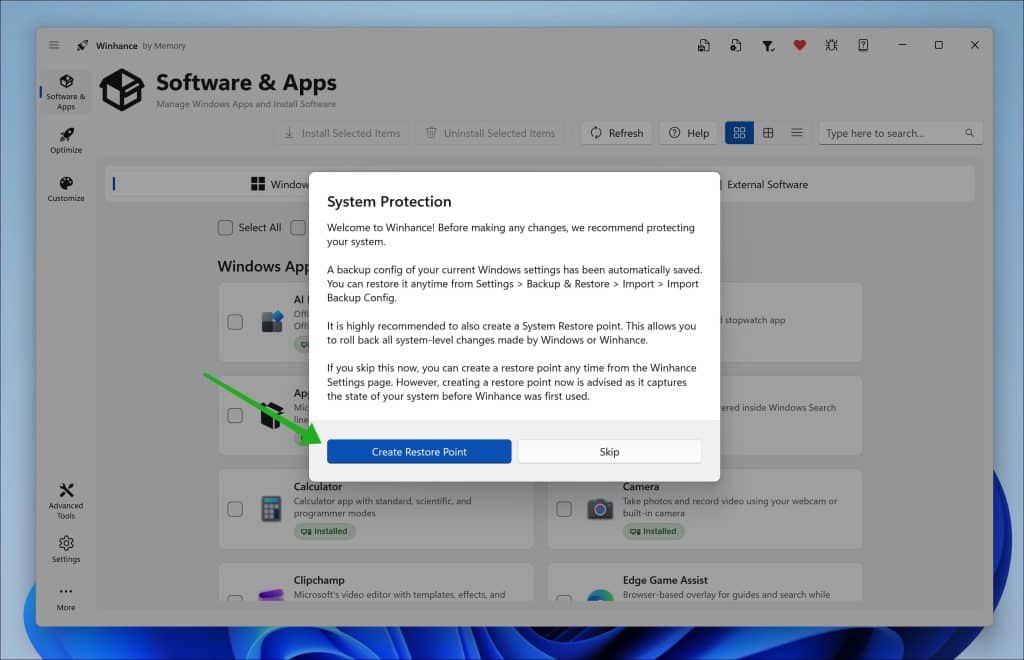
Task: Check the Camera app checkbox
Action: coord(564,509)
